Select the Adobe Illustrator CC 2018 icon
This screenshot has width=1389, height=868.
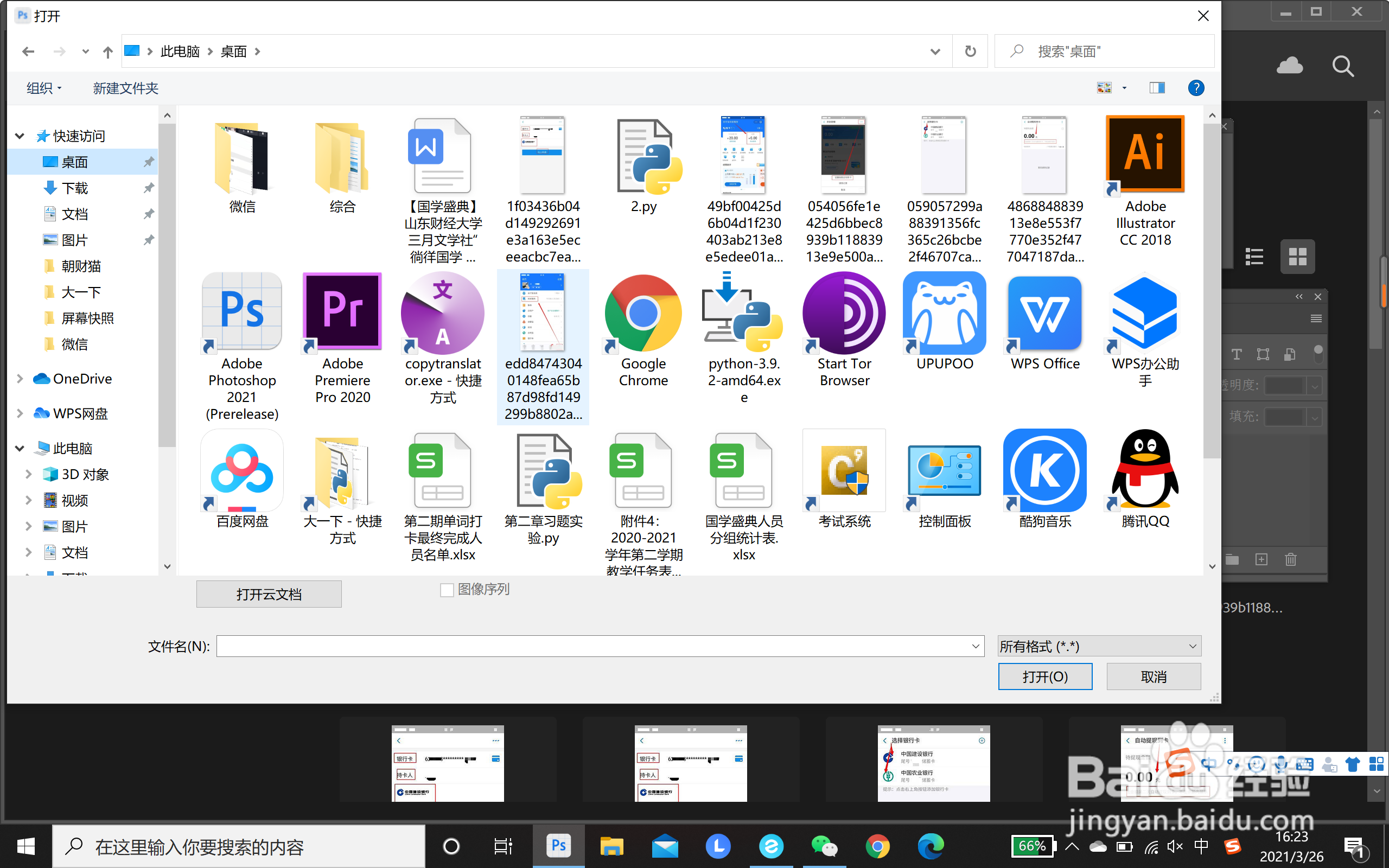pyautogui.click(x=1145, y=154)
